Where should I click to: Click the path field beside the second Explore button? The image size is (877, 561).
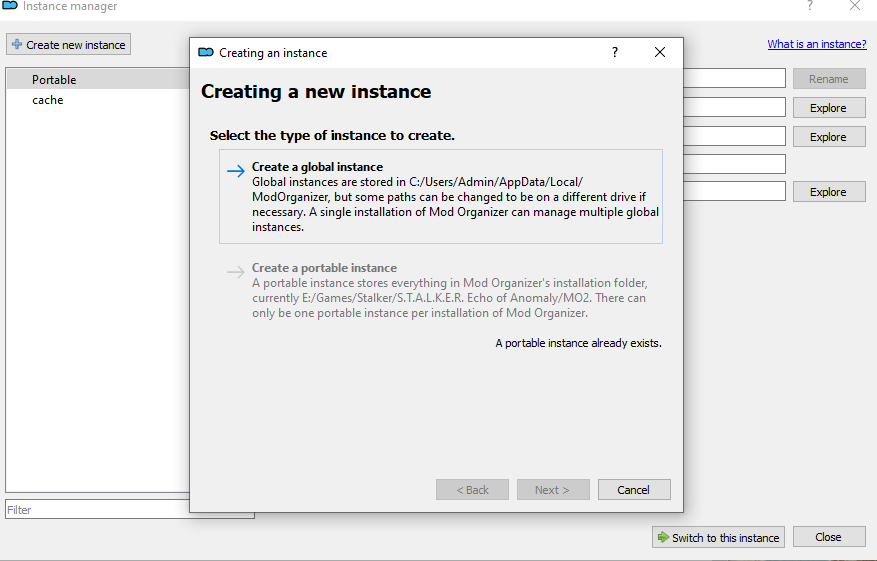[734, 136]
